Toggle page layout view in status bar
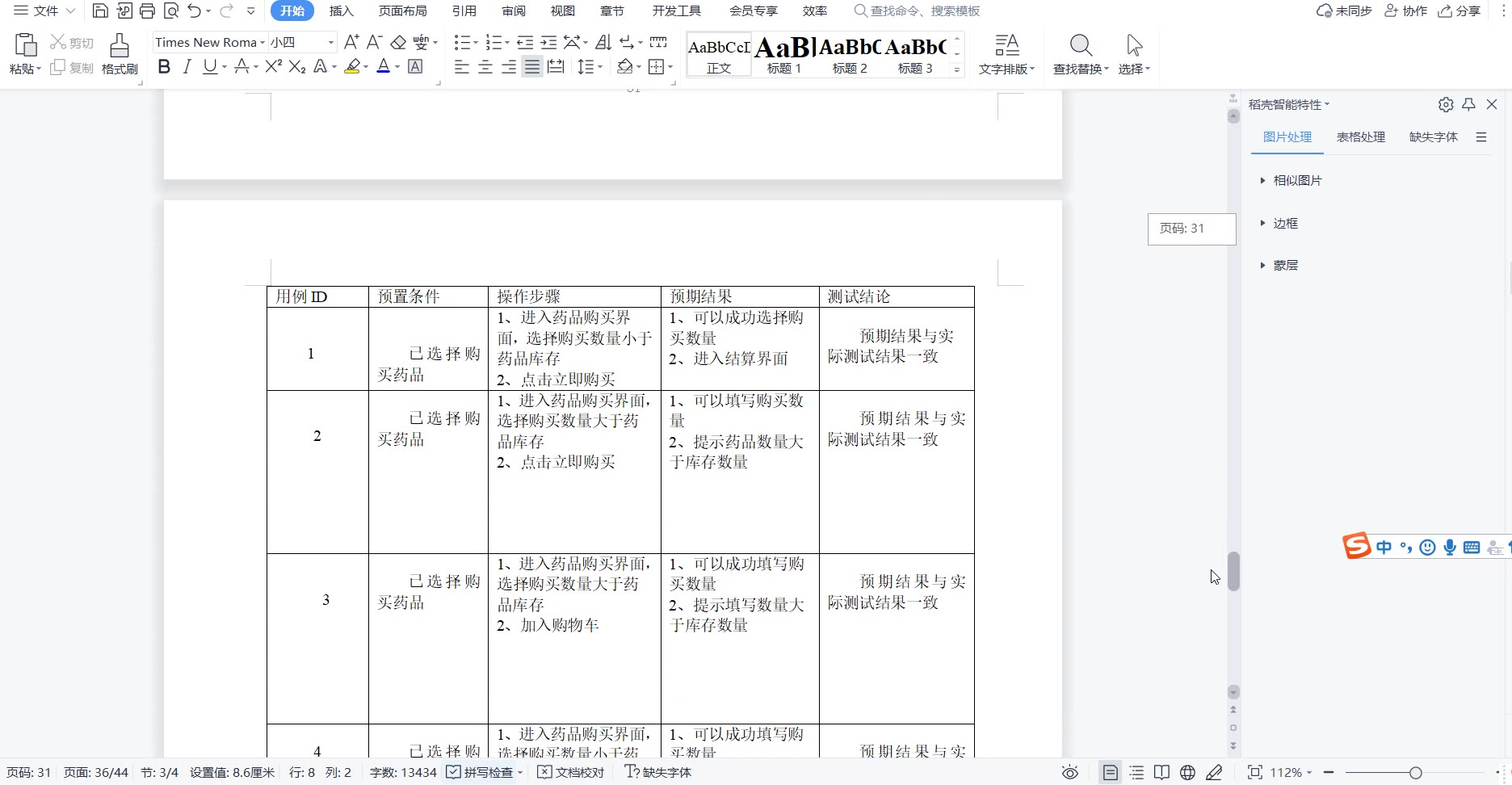The width and height of the screenshot is (1512, 785). coord(1111,773)
